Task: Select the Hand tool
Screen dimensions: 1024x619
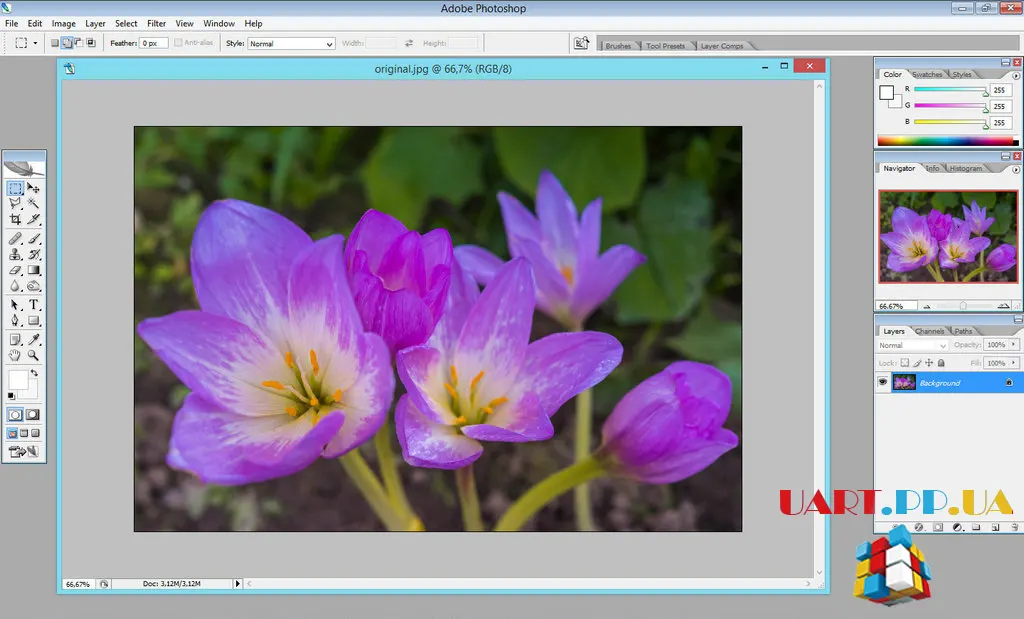Action: (15, 355)
